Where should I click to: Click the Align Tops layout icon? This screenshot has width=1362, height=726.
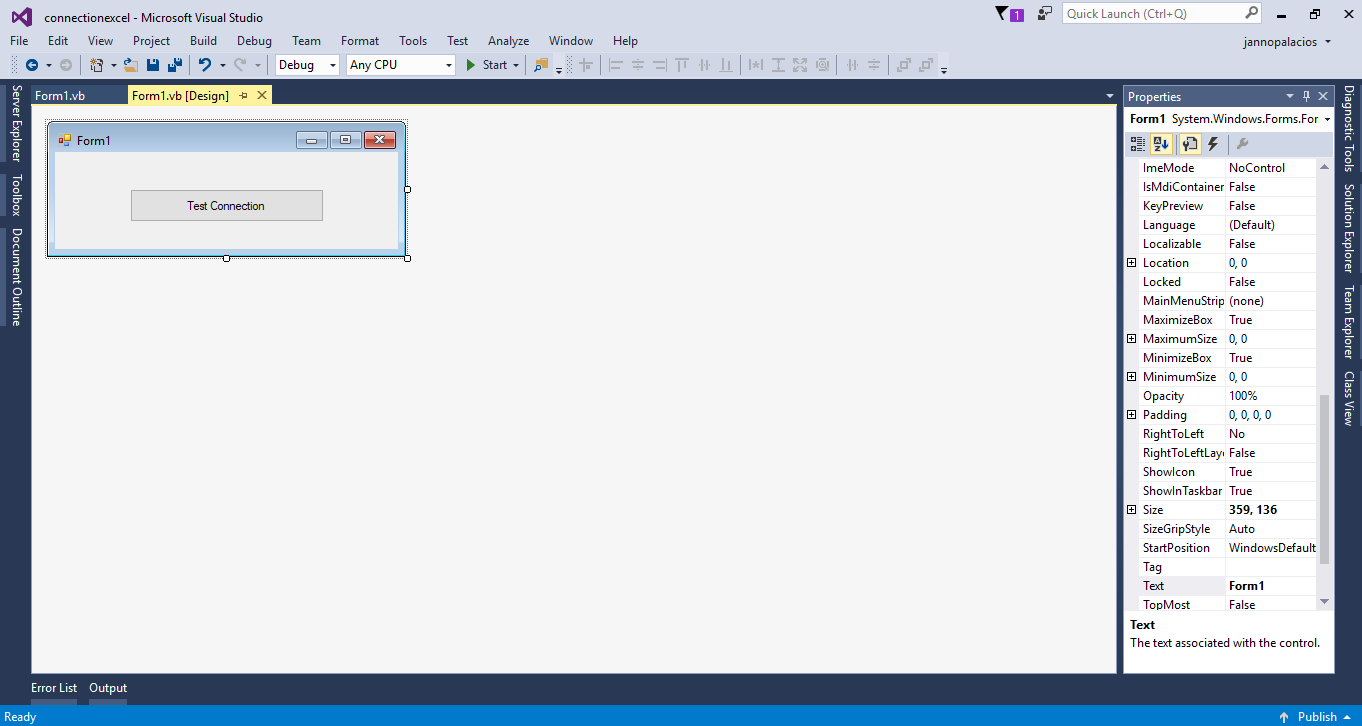[x=682, y=65]
